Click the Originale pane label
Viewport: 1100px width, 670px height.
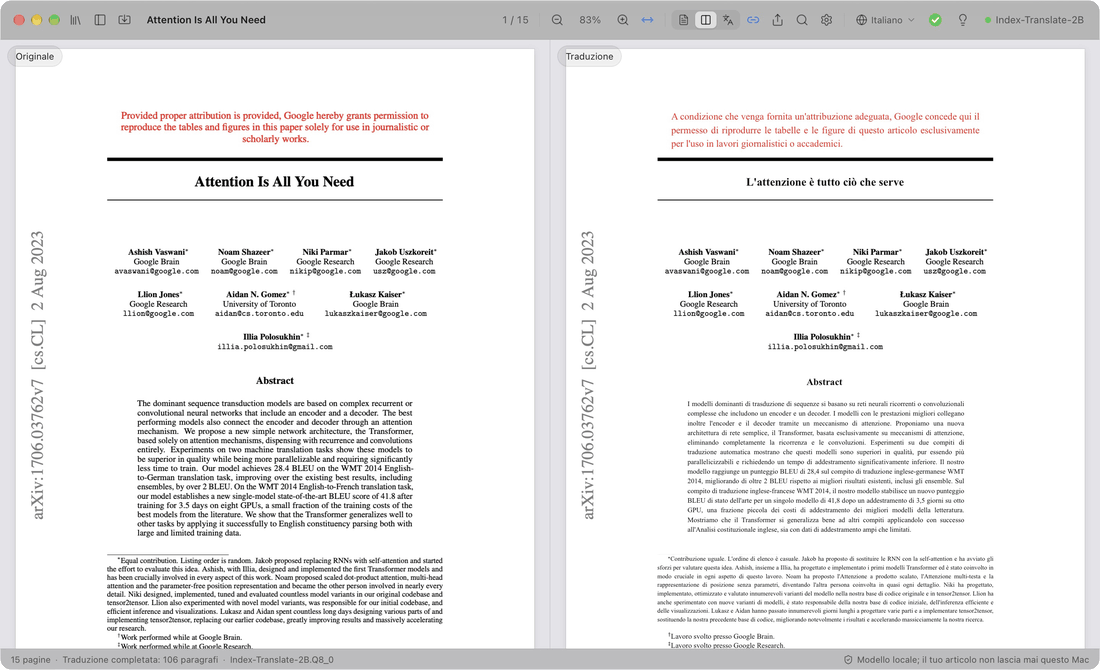coord(35,57)
